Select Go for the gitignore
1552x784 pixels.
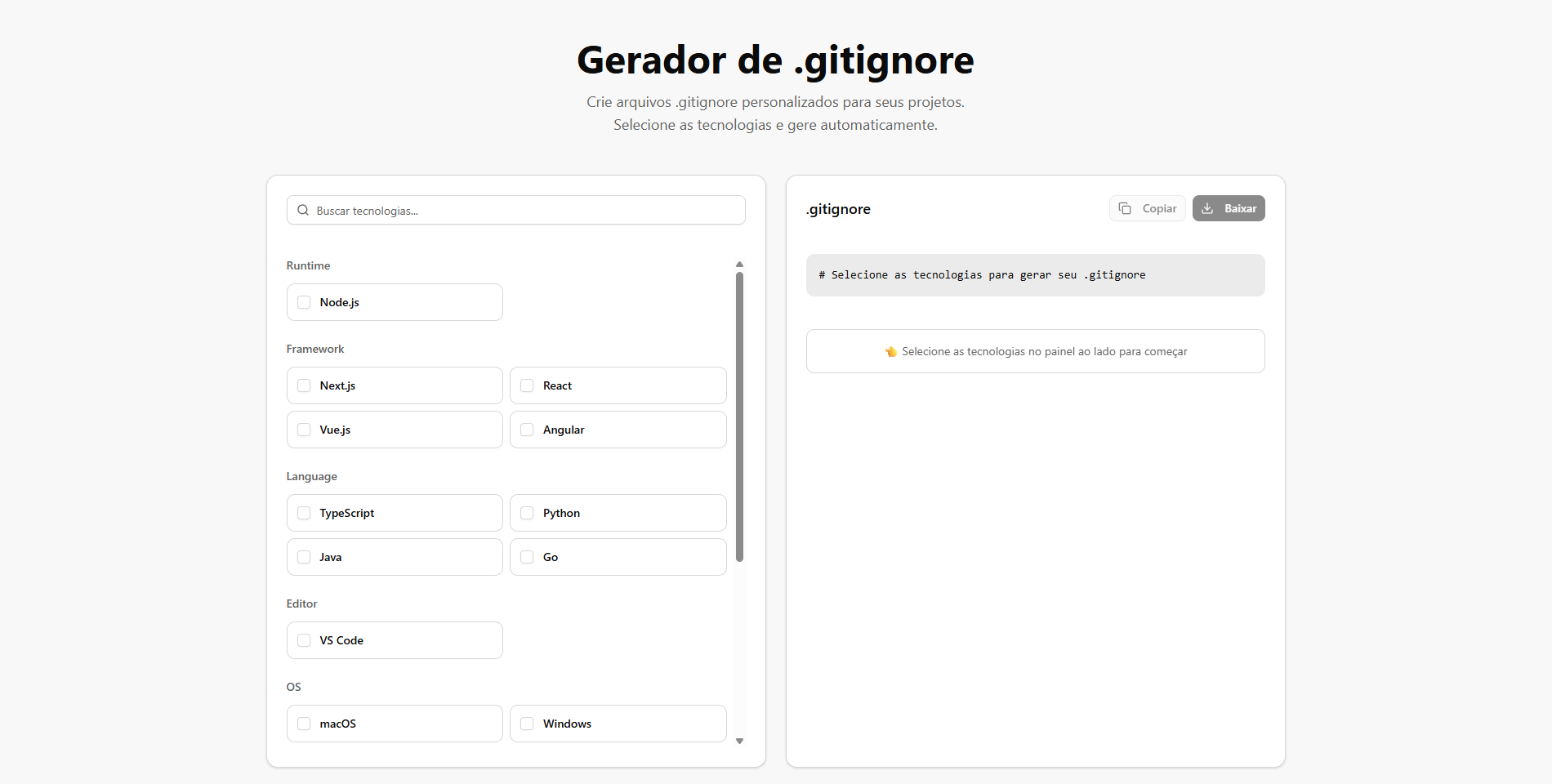pos(527,557)
